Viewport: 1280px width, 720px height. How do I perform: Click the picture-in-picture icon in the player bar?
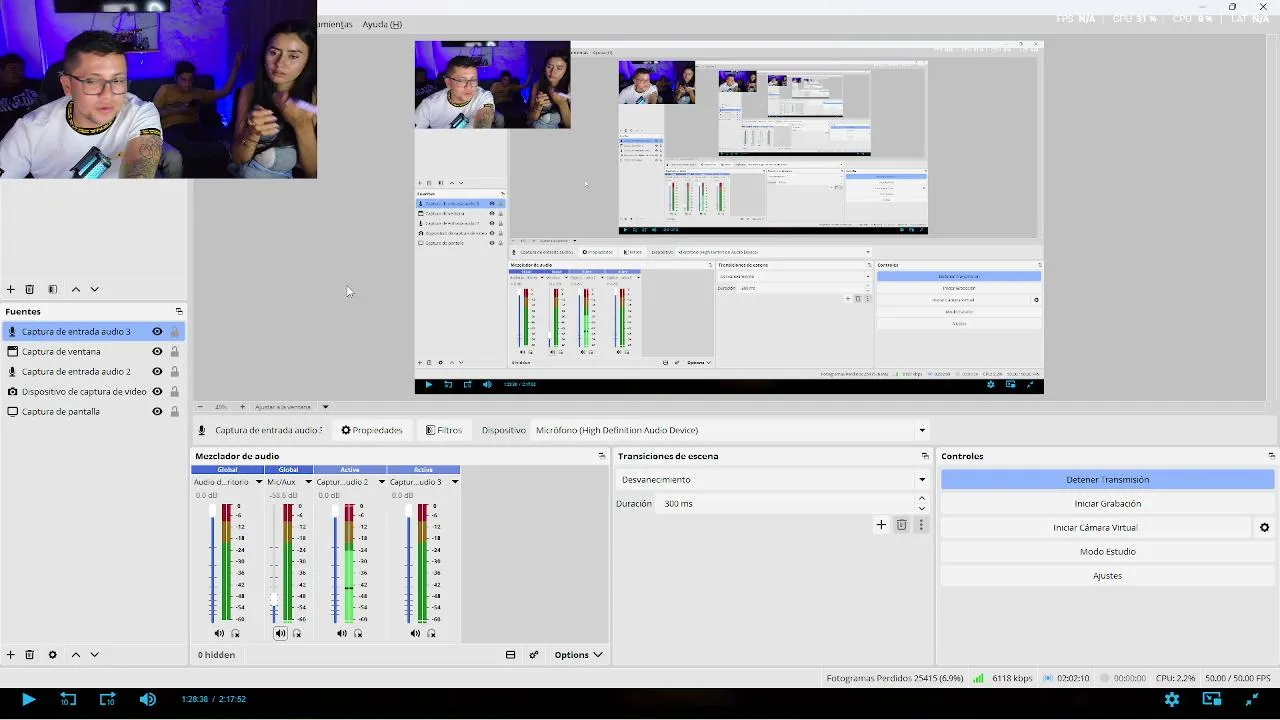[x=1212, y=699]
